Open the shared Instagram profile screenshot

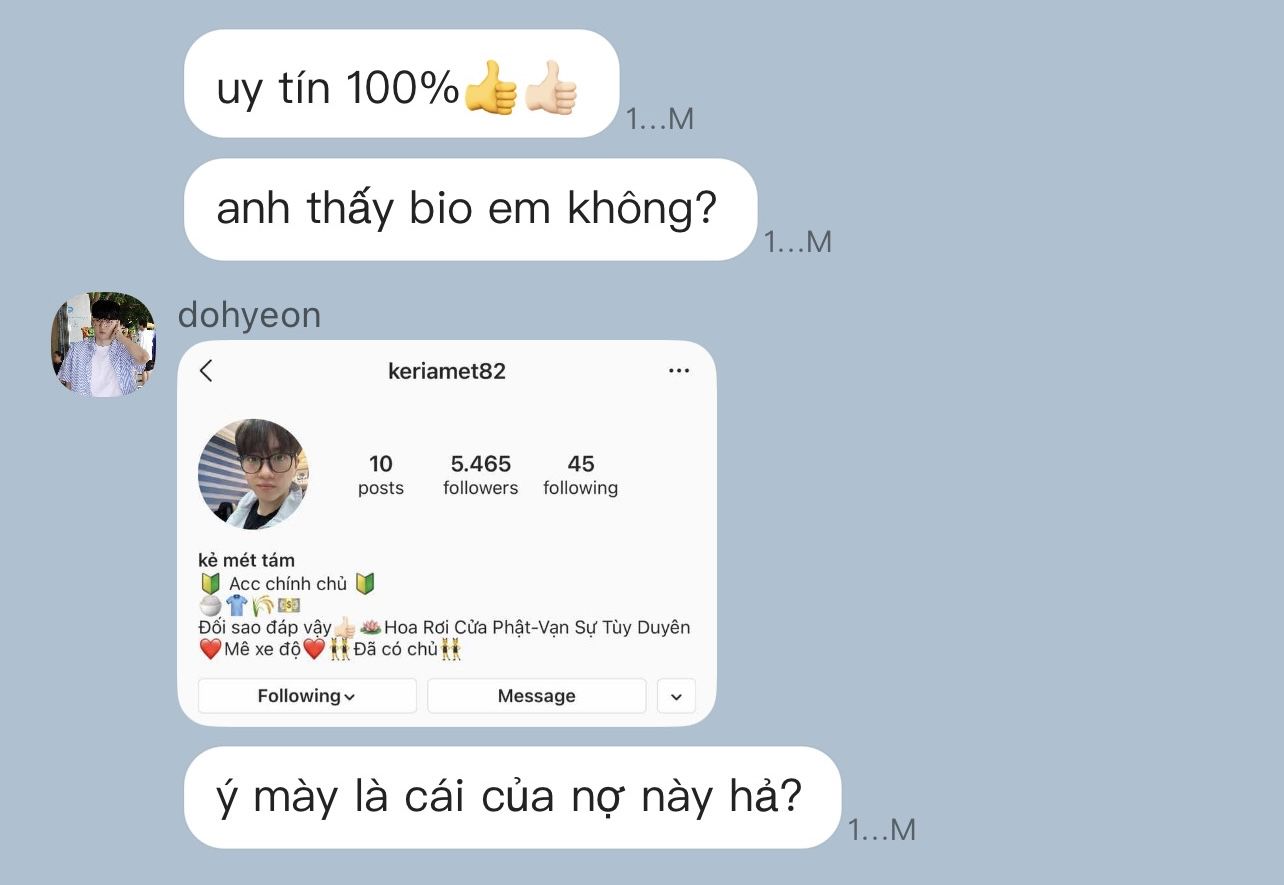(x=447, y=533)
